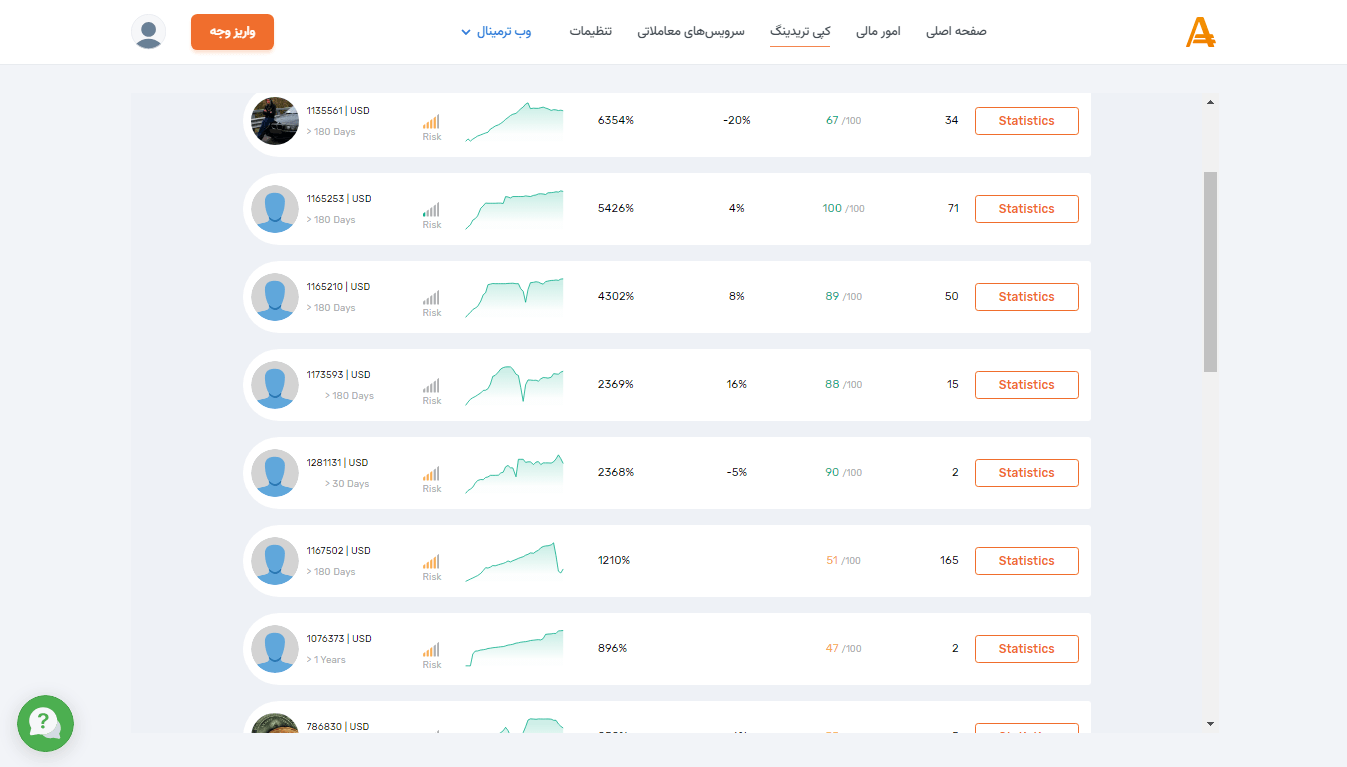View Statistics for trader 1165253

point(1026,208)
